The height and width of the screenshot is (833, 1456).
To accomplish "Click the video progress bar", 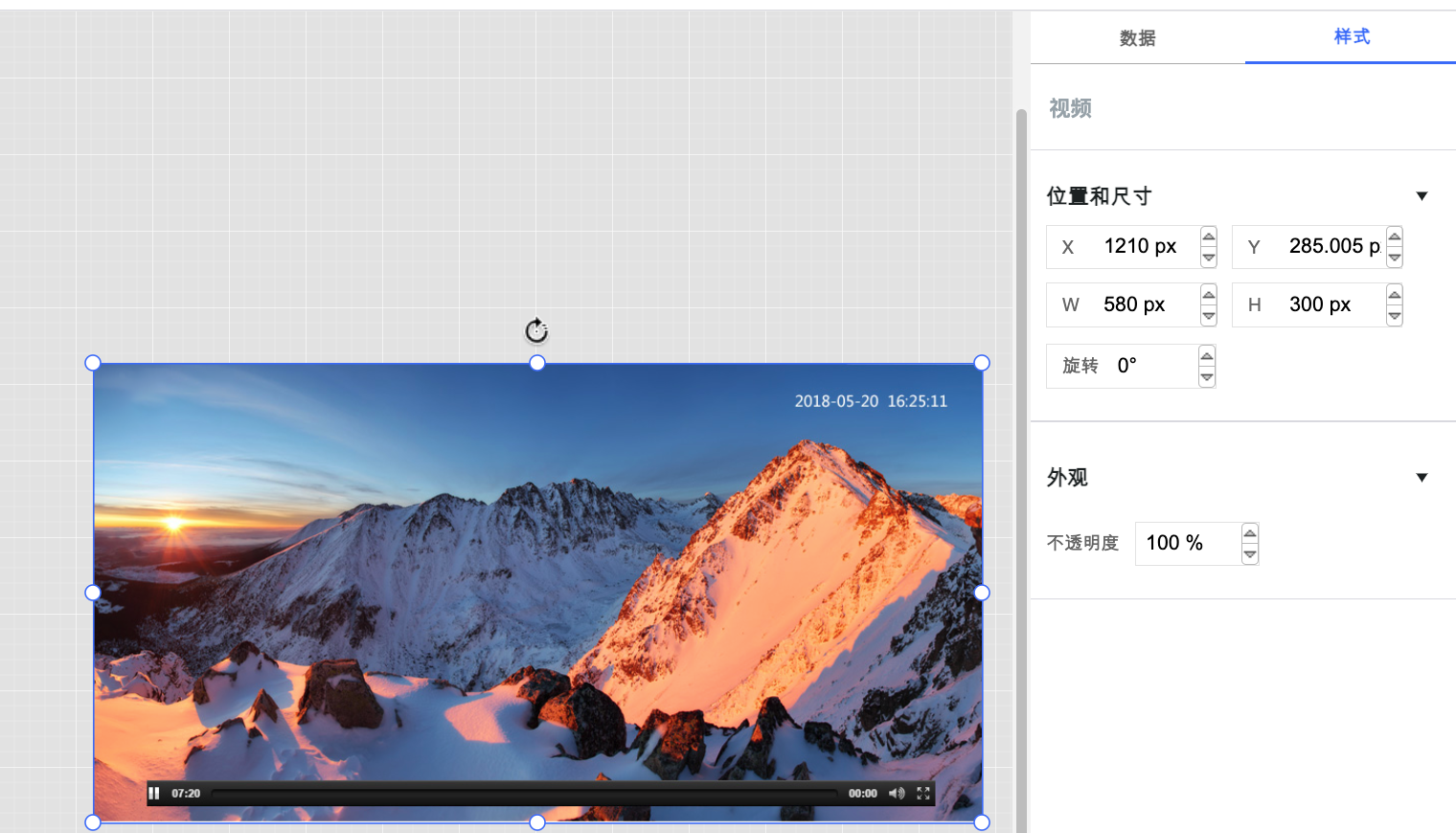I will [525, 794].
